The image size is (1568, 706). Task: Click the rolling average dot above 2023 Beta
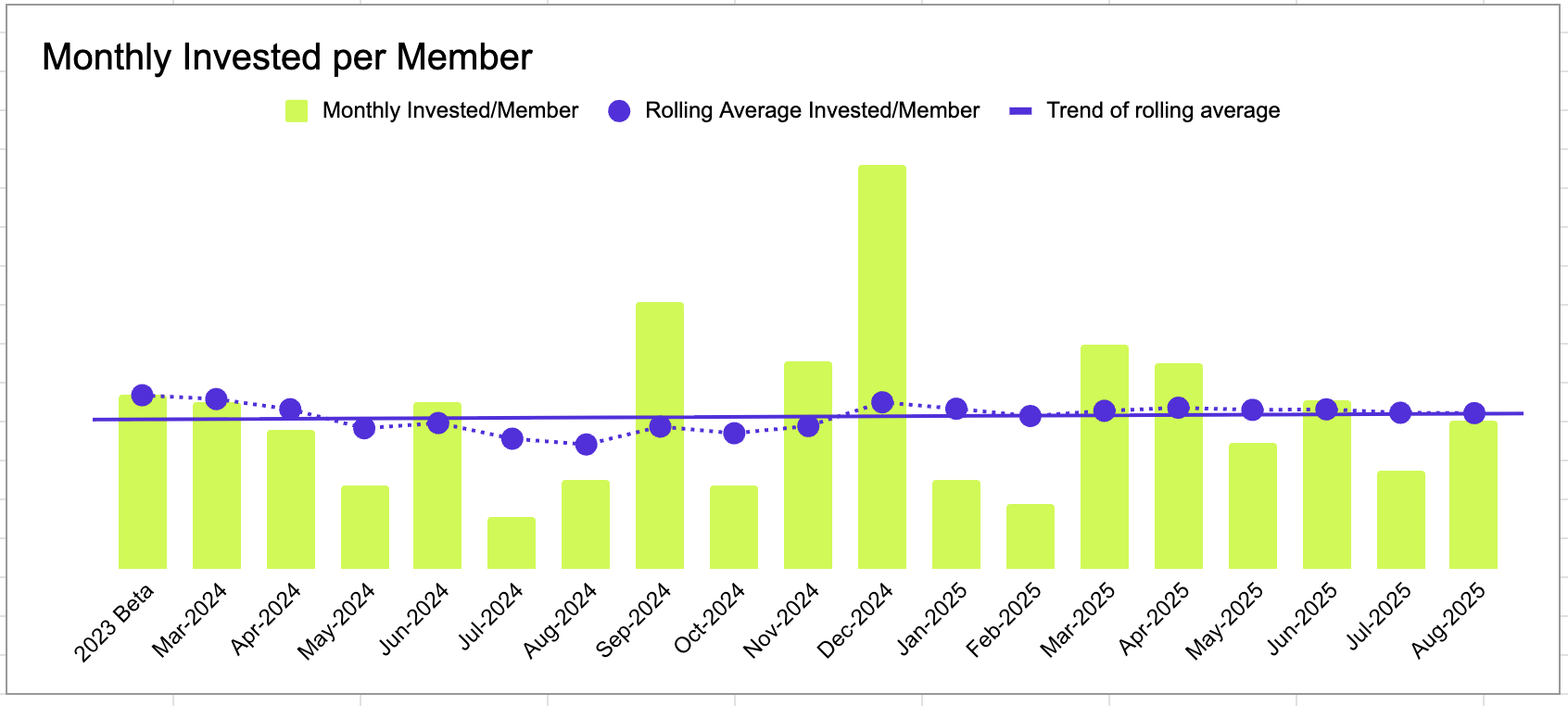tap(142, 396)
